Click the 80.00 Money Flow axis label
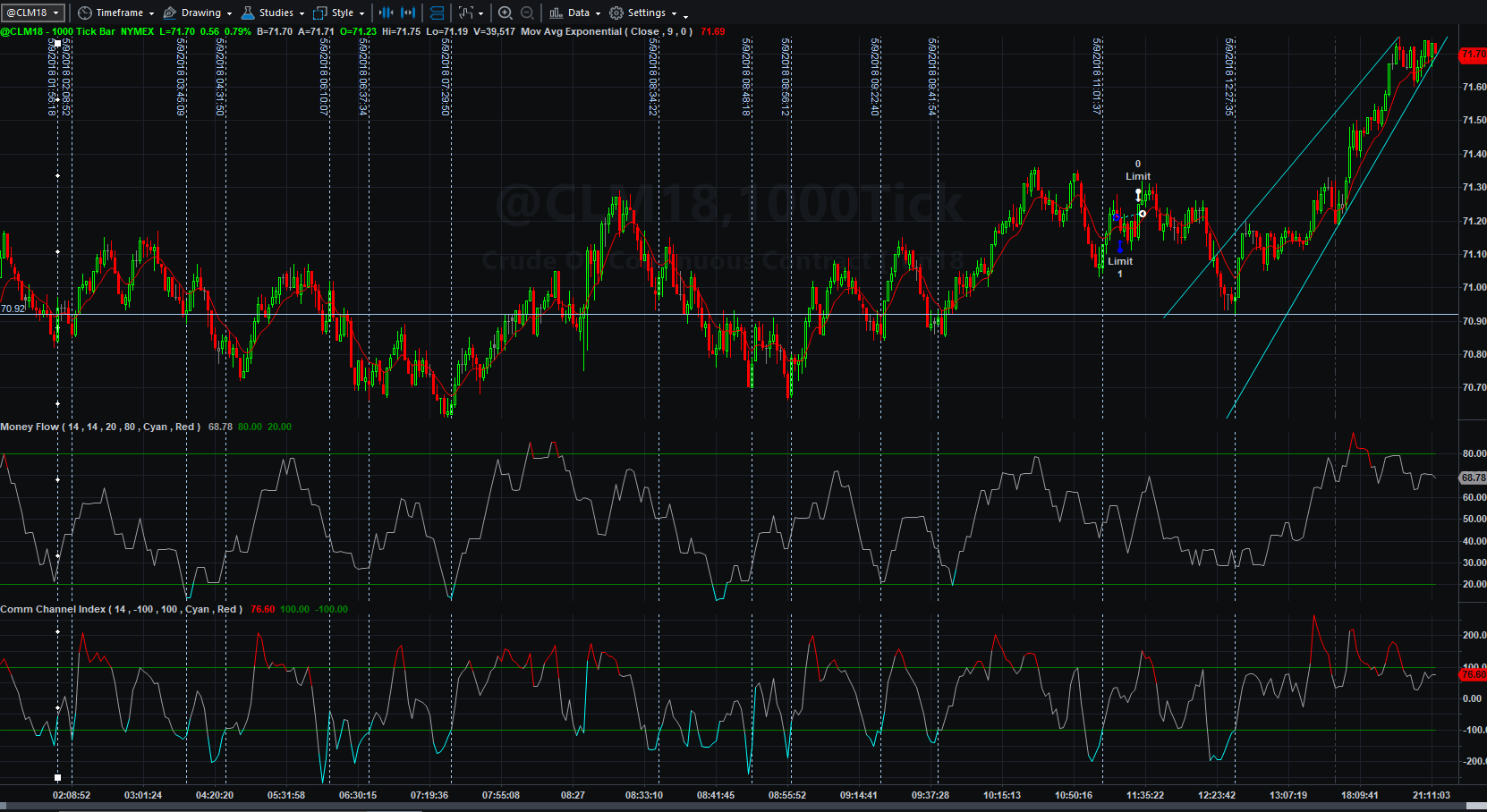 pos(1474,453)
